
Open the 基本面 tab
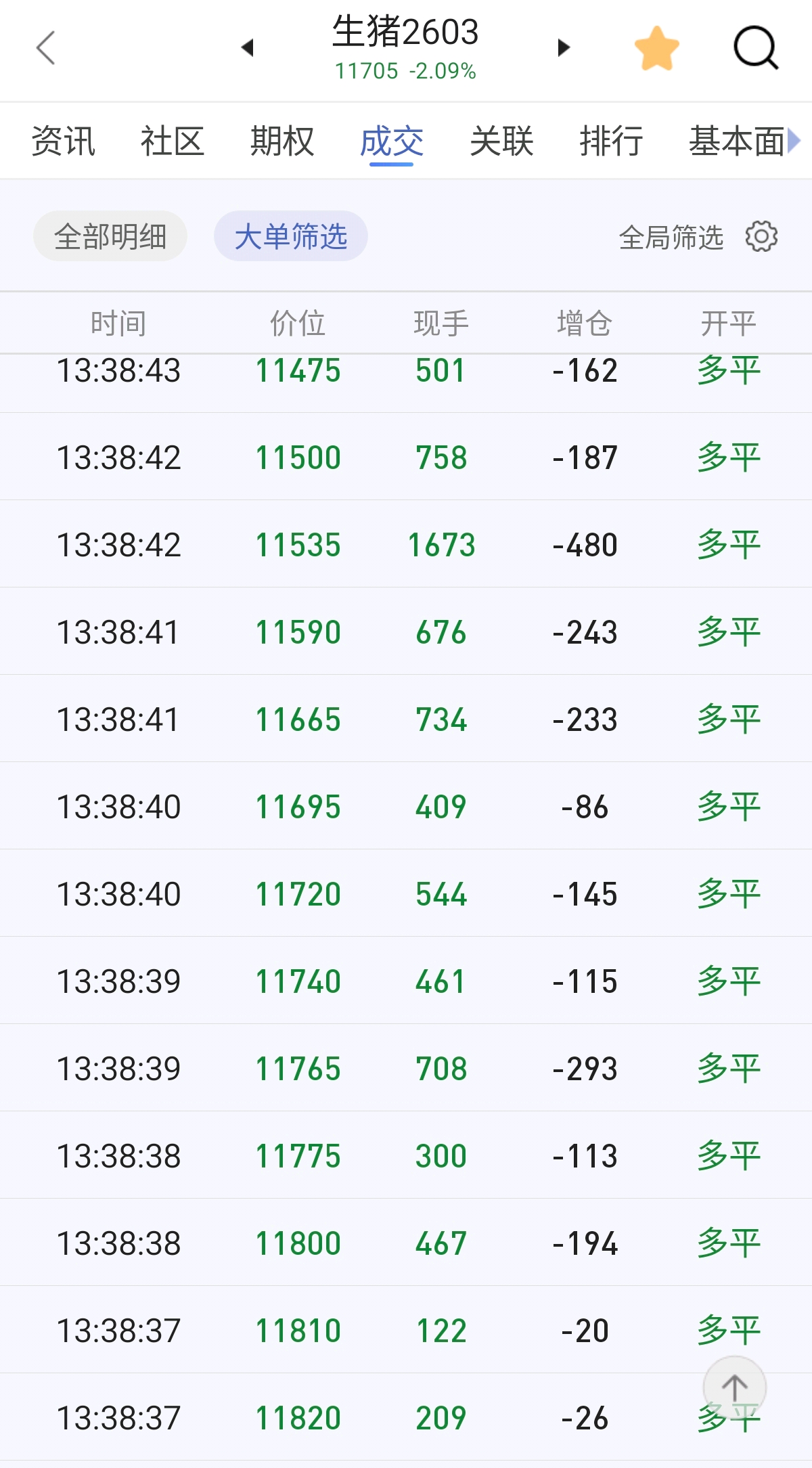coord(737,141)
